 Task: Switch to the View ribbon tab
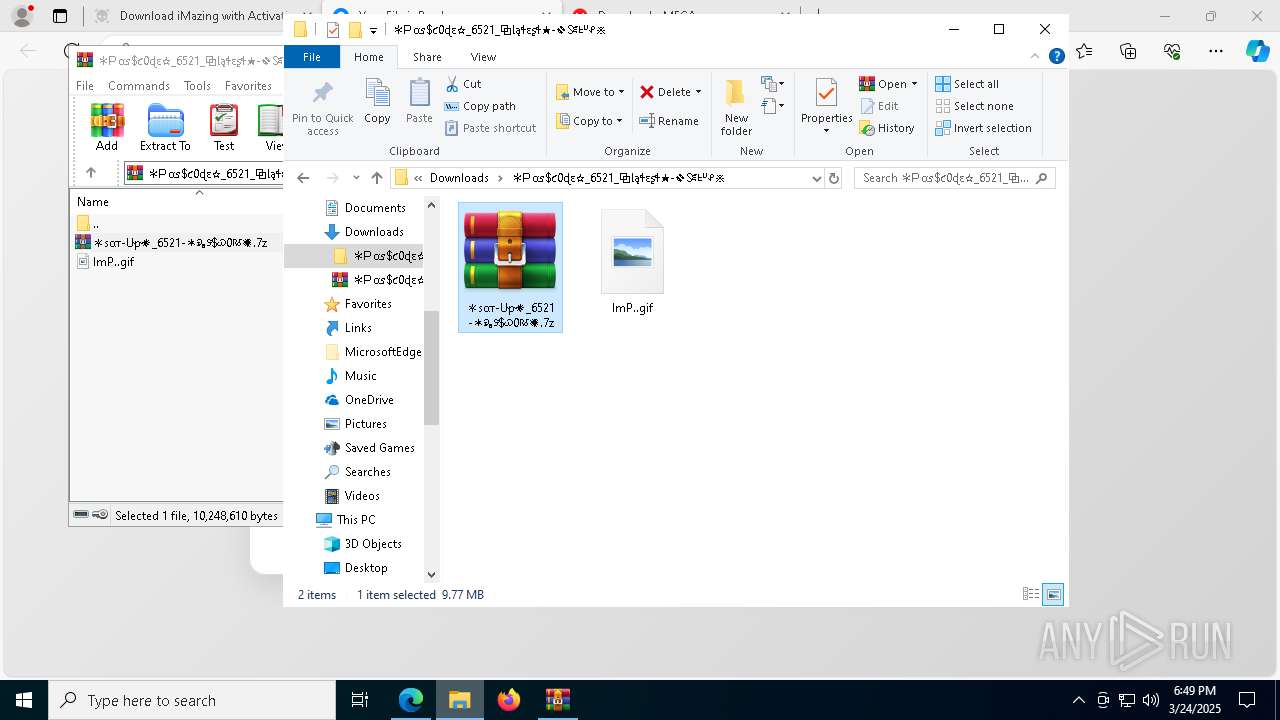(483, 57)
